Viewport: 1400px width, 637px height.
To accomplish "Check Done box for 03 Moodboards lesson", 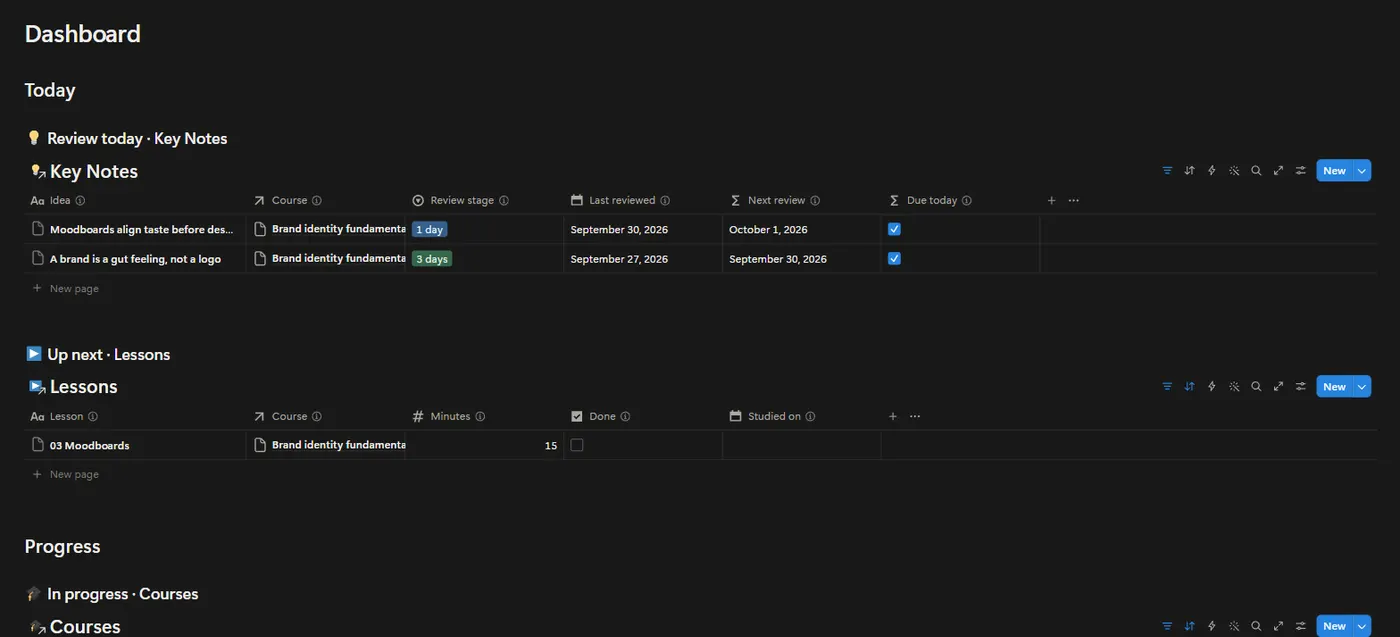I will tap(577, 445).
